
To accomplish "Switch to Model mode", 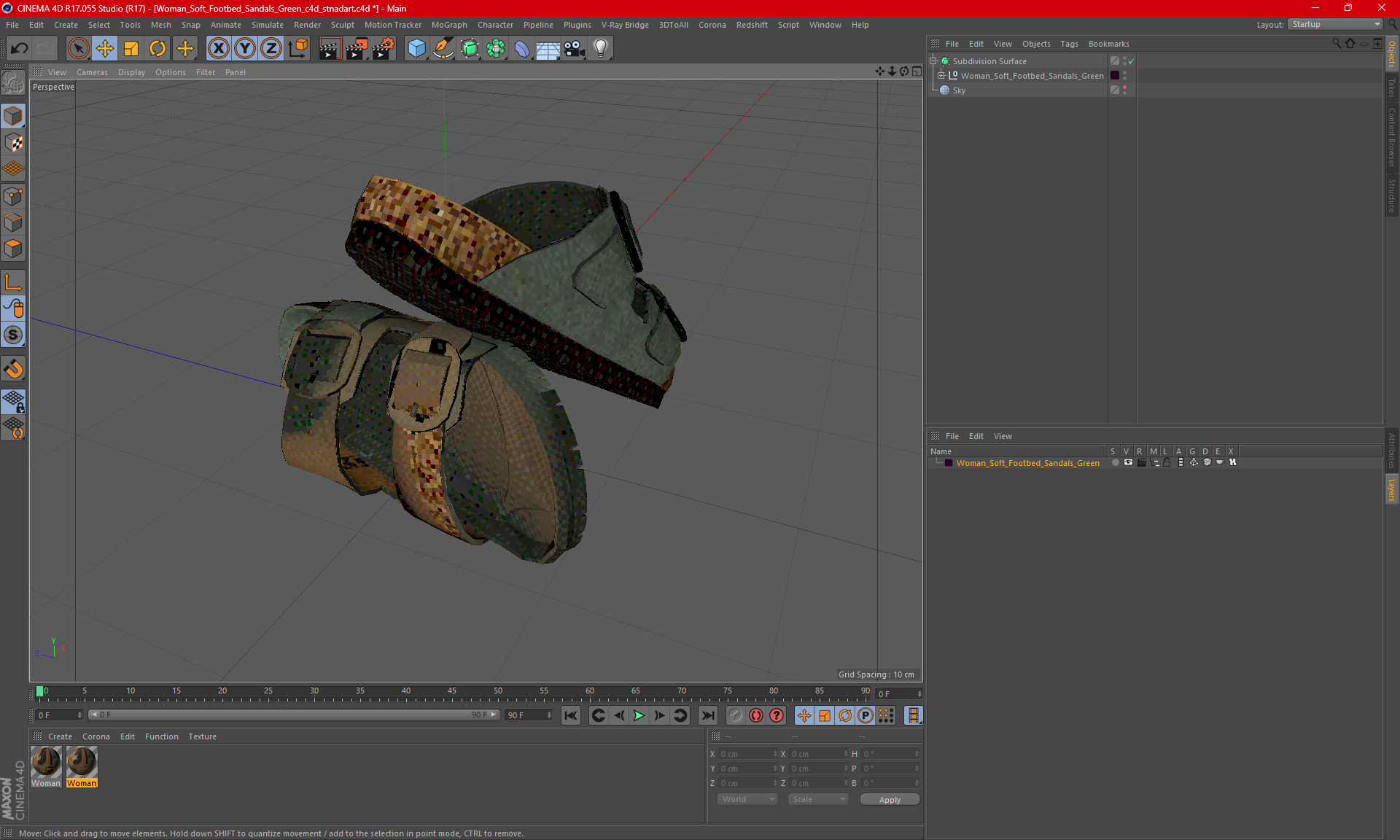I will pyautogui.click(x=13, y=116).
